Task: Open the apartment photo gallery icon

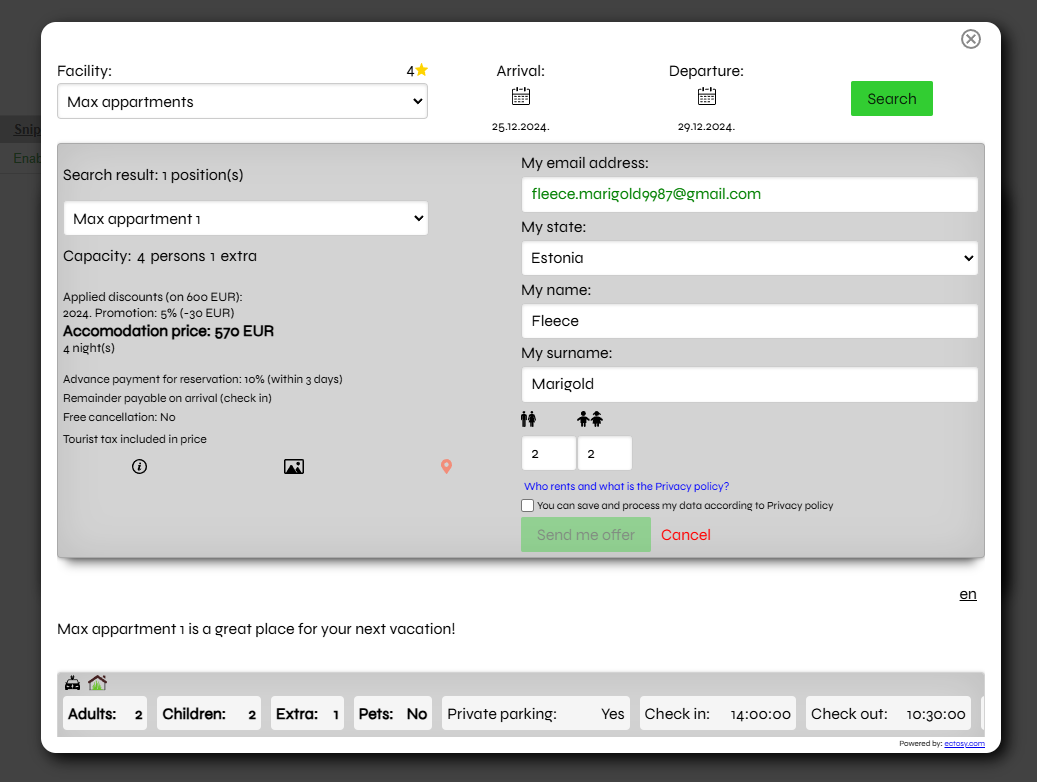Action: pyautogui.click(x=293, y=466)
